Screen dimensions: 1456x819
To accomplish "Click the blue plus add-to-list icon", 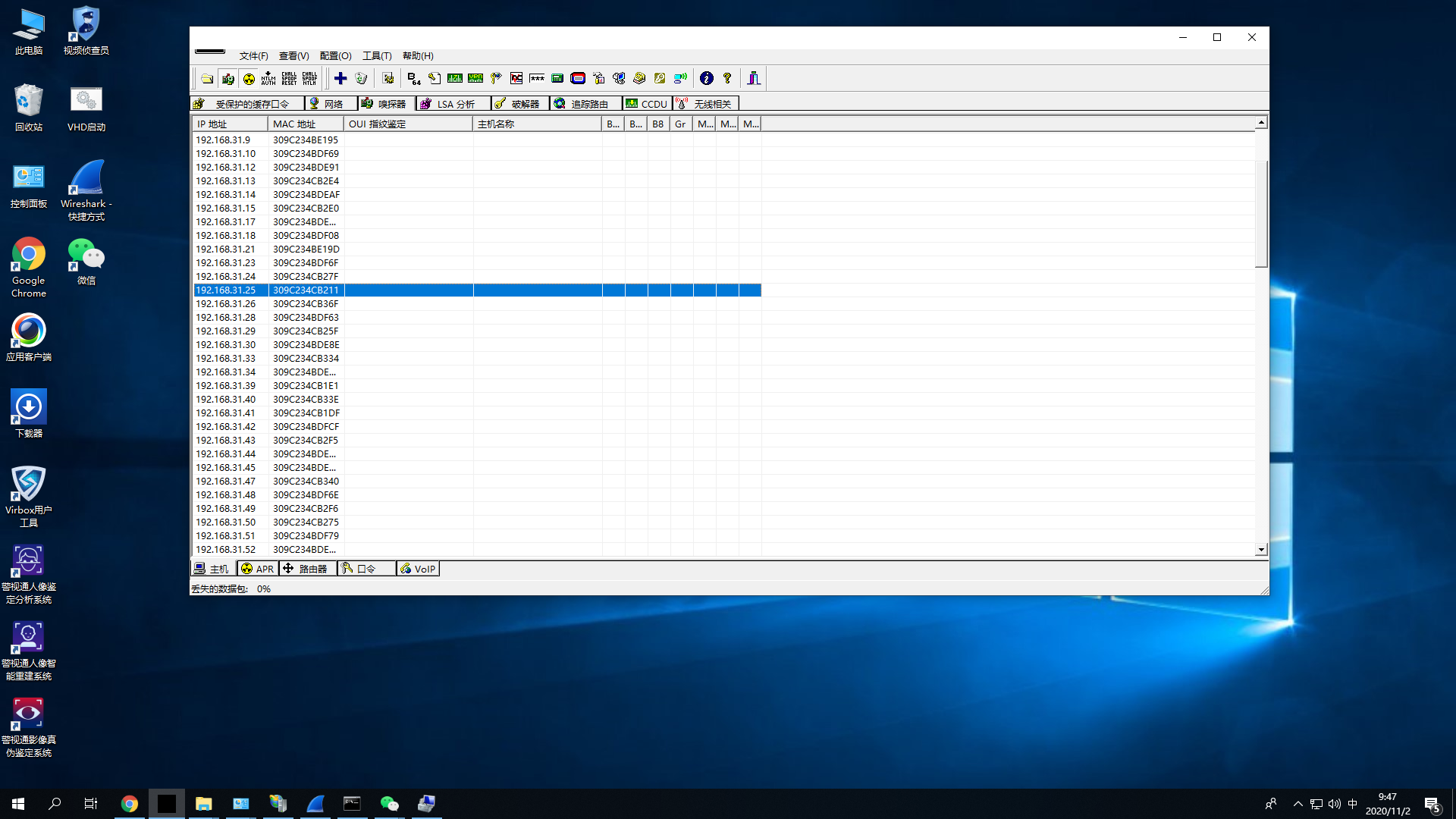I will (340, 78).
